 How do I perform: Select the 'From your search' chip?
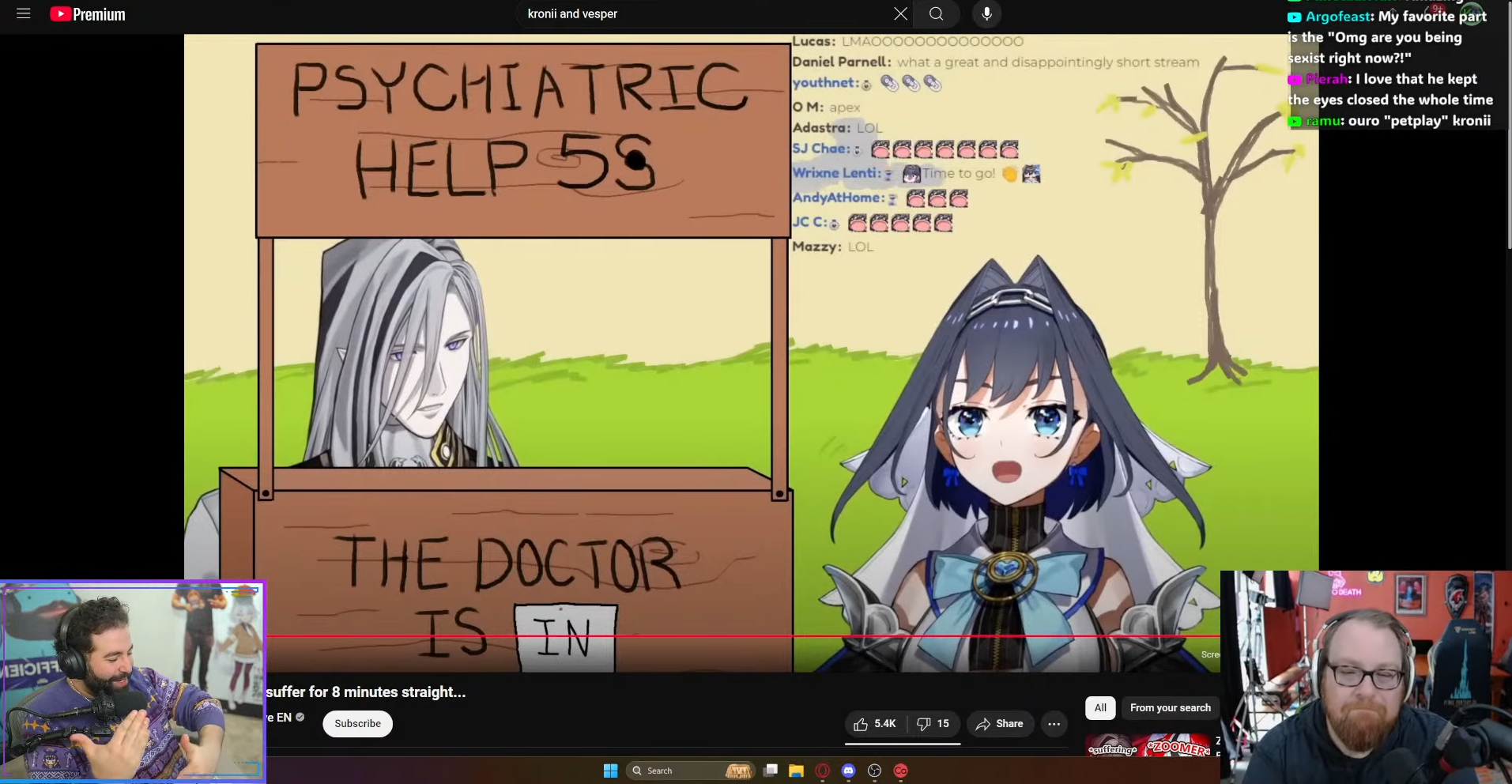pos(1170,708)
